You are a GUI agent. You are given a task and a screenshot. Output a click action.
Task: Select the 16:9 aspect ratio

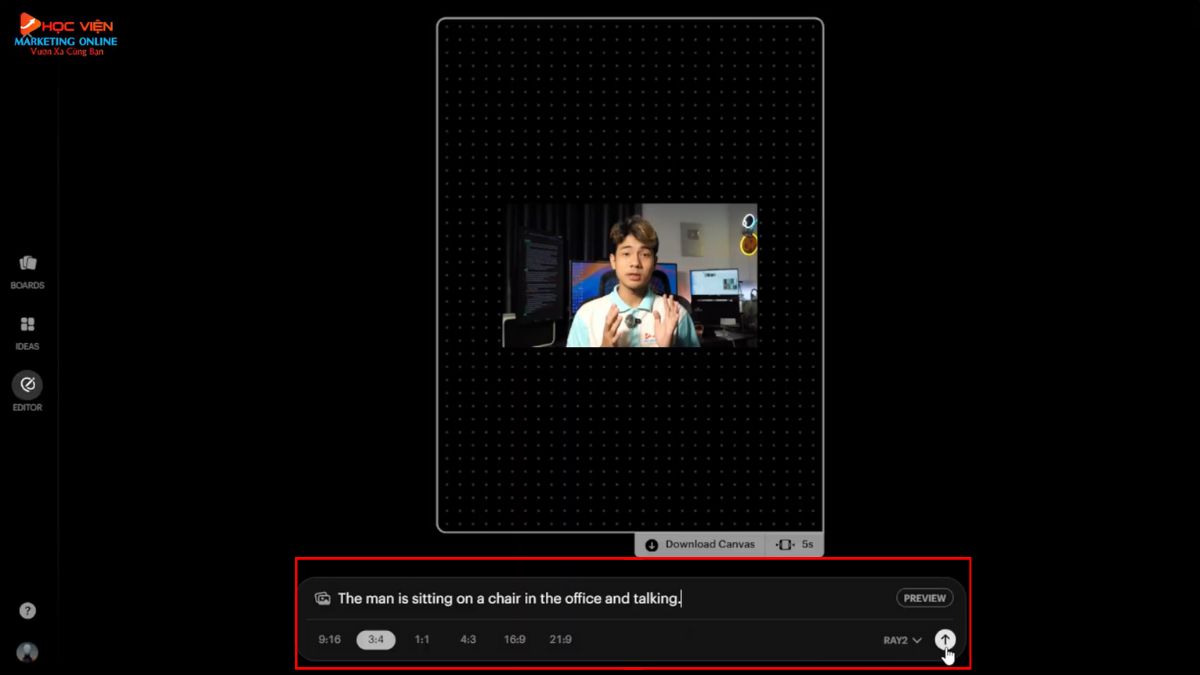click(515, 639)
